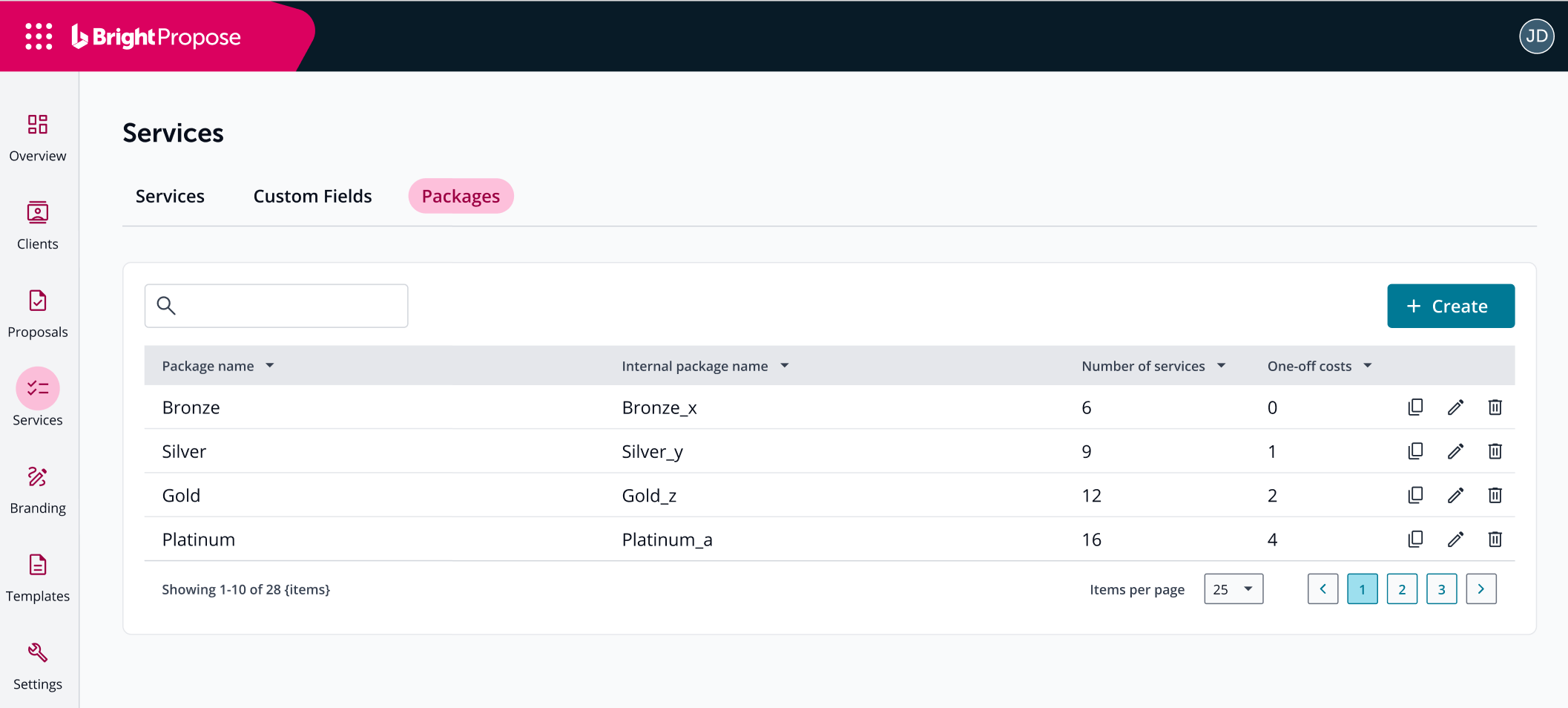Open the items per page dropdown
1568x708 pixels.
click(x=1233, y=589)
